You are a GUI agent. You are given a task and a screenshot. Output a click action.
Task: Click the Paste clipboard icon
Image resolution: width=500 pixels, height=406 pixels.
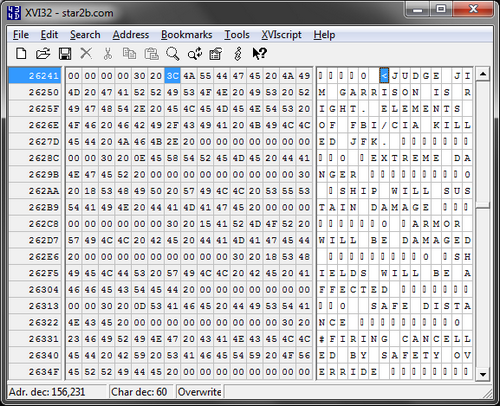pos(151,53)
